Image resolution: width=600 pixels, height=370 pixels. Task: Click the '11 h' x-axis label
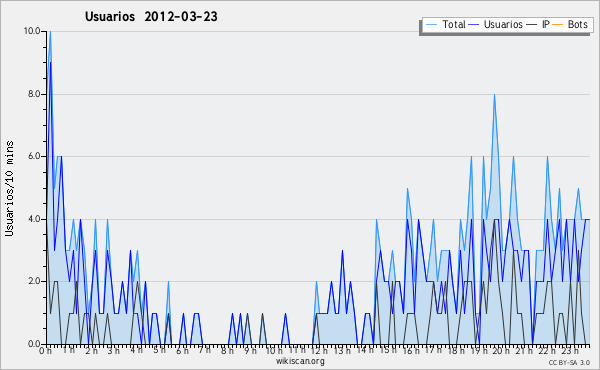click(297, 350)
